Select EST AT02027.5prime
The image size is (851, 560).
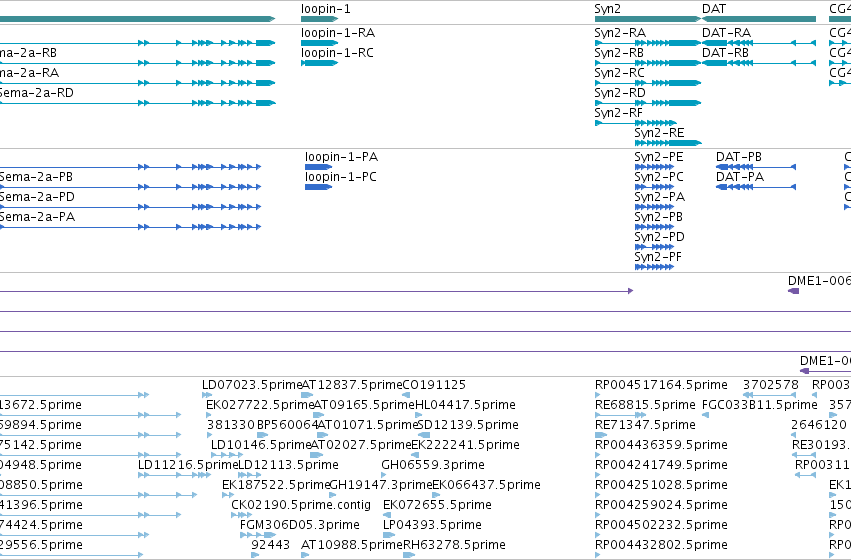tap(316, 455)
